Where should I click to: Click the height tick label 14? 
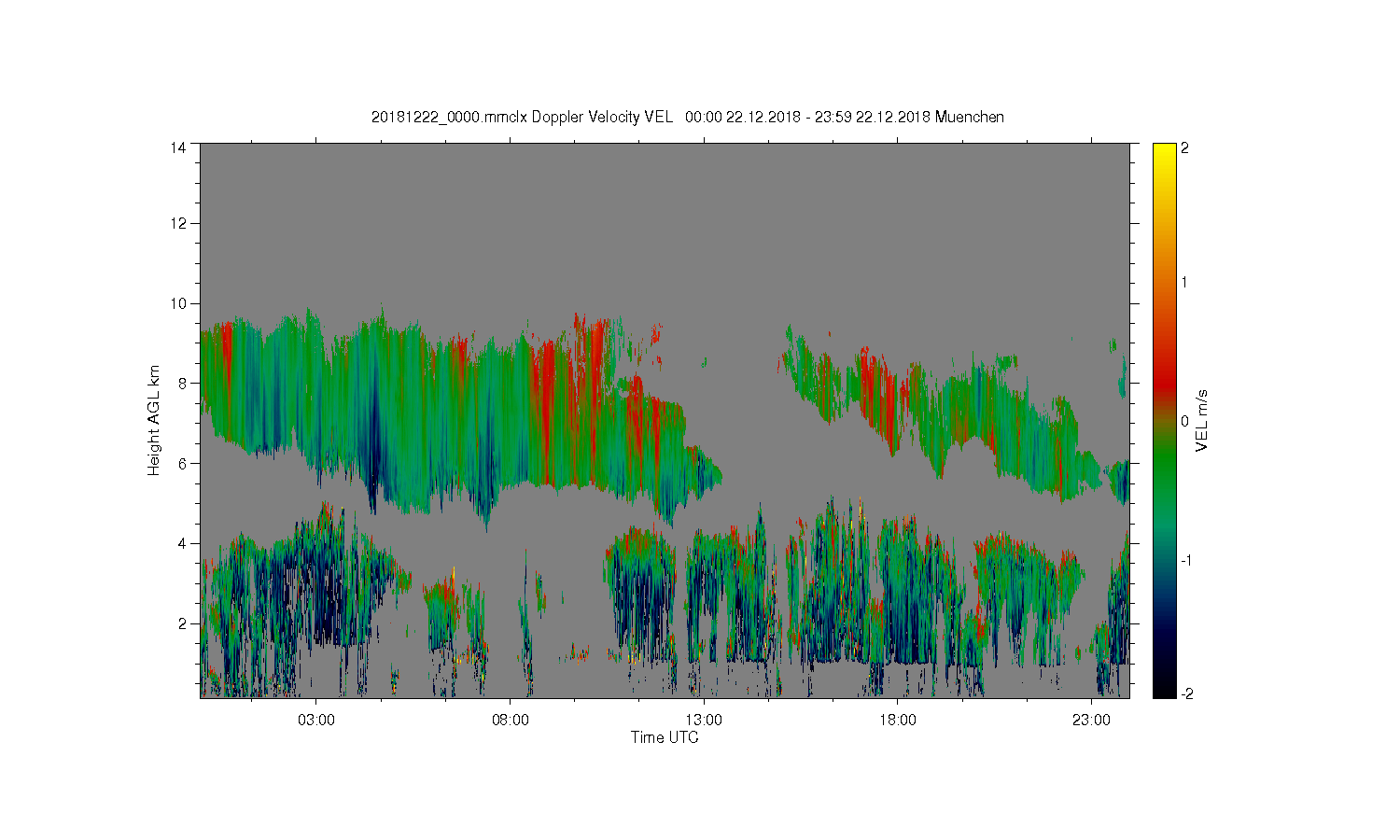click(x=177, y=147)
